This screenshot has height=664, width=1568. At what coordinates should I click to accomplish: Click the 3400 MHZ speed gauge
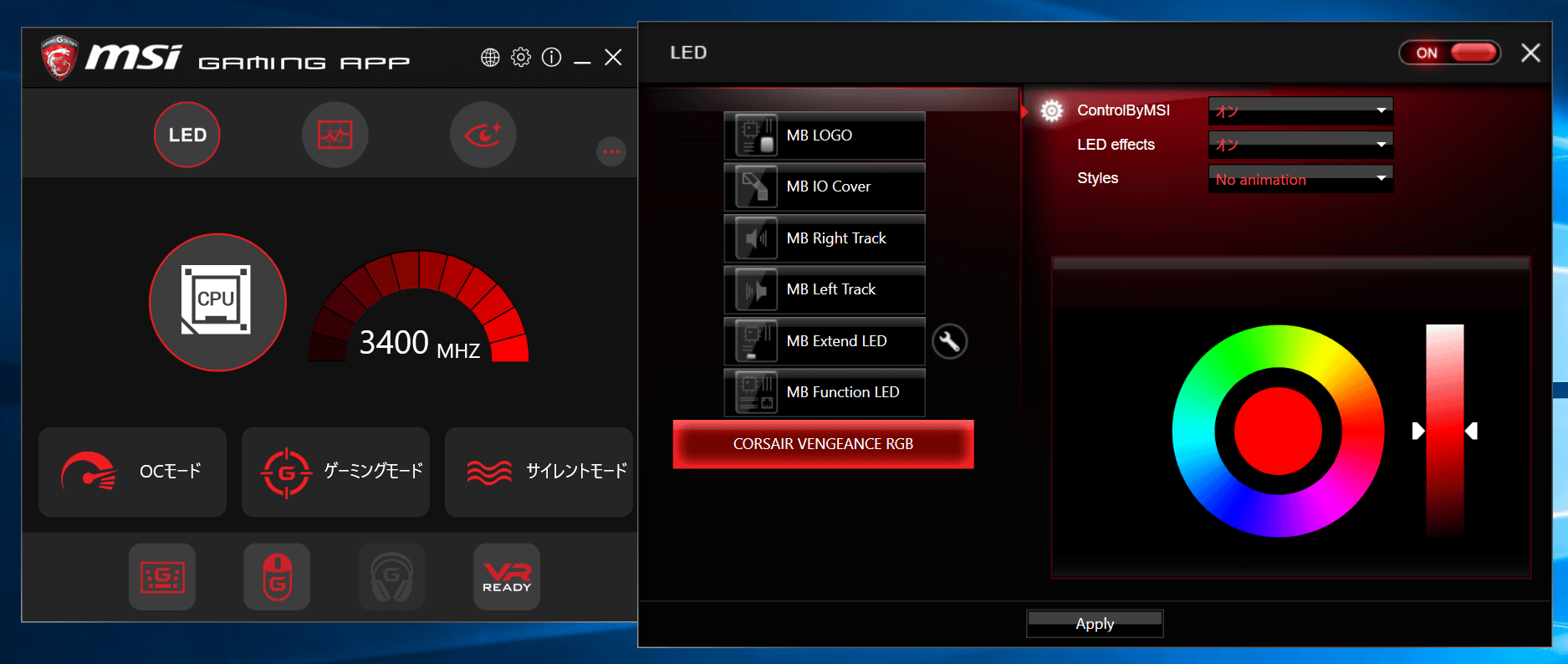coord(419,307)
